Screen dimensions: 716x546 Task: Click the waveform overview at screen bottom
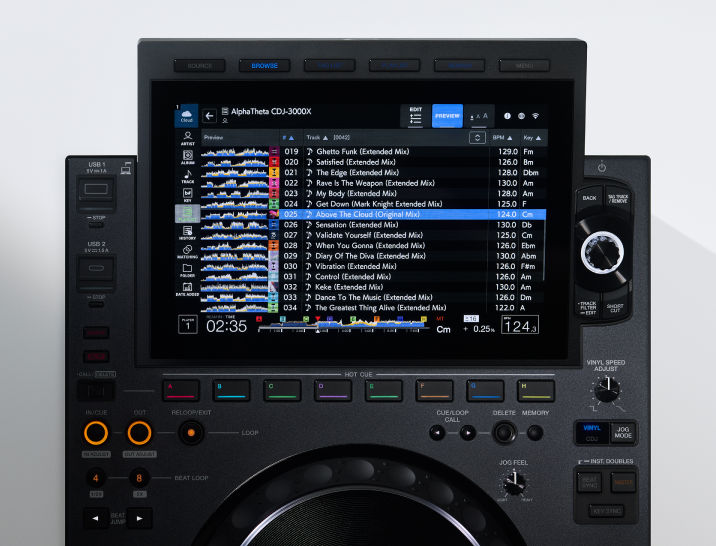coord(342,324)
